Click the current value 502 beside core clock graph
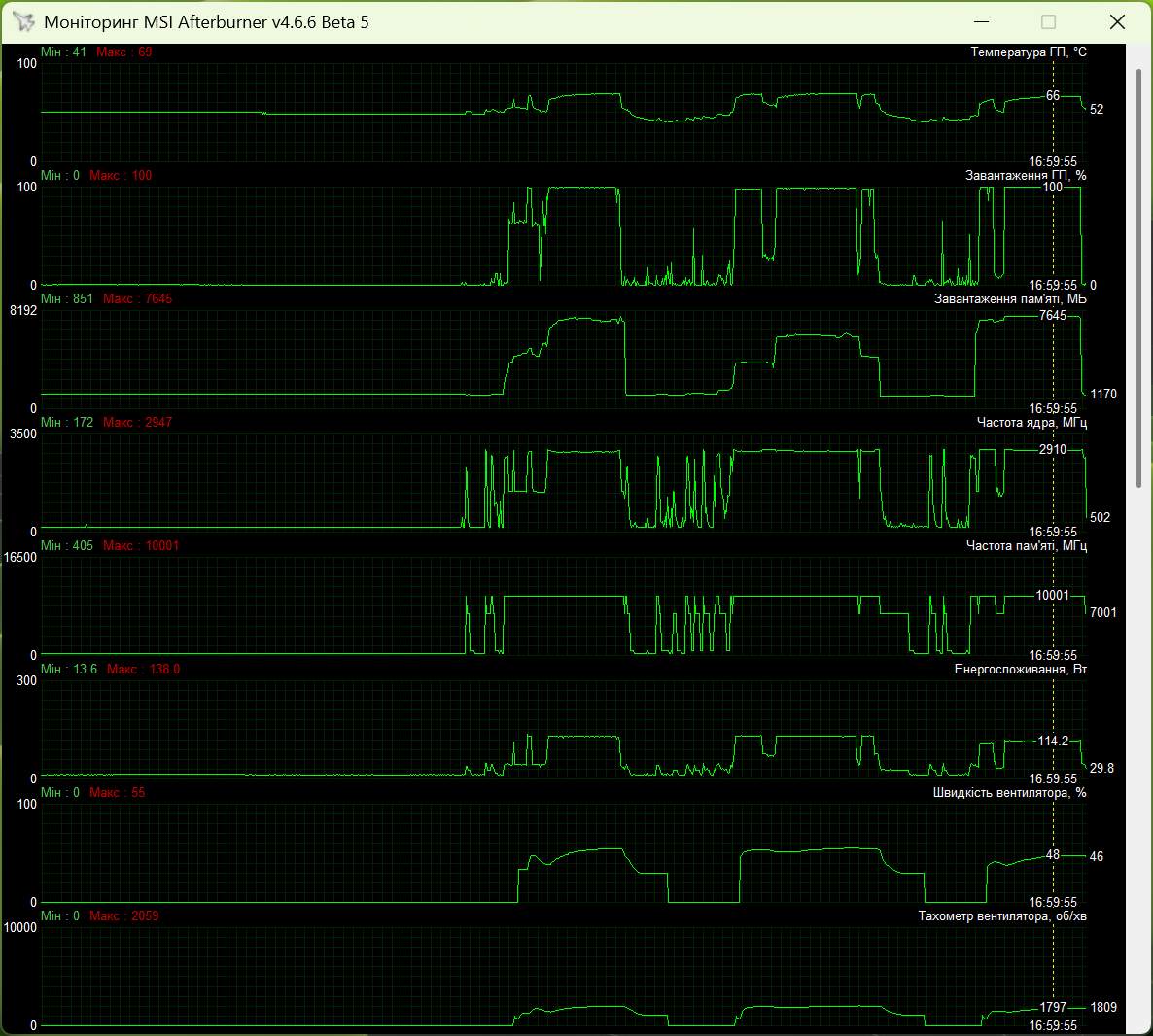This screenshot has height=1036, width=1153. point(1101,518)
